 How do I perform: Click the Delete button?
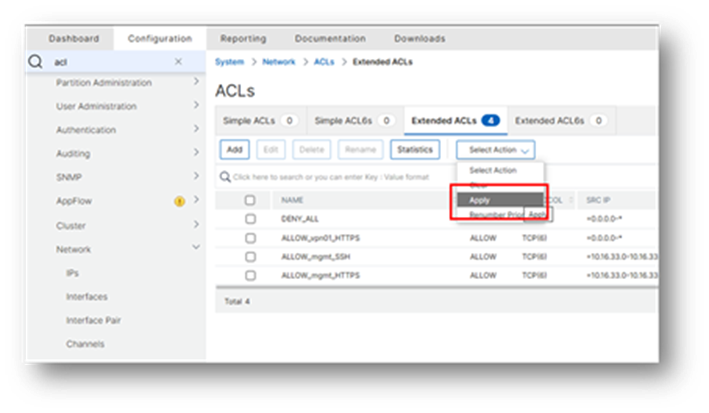coord(312,150)
